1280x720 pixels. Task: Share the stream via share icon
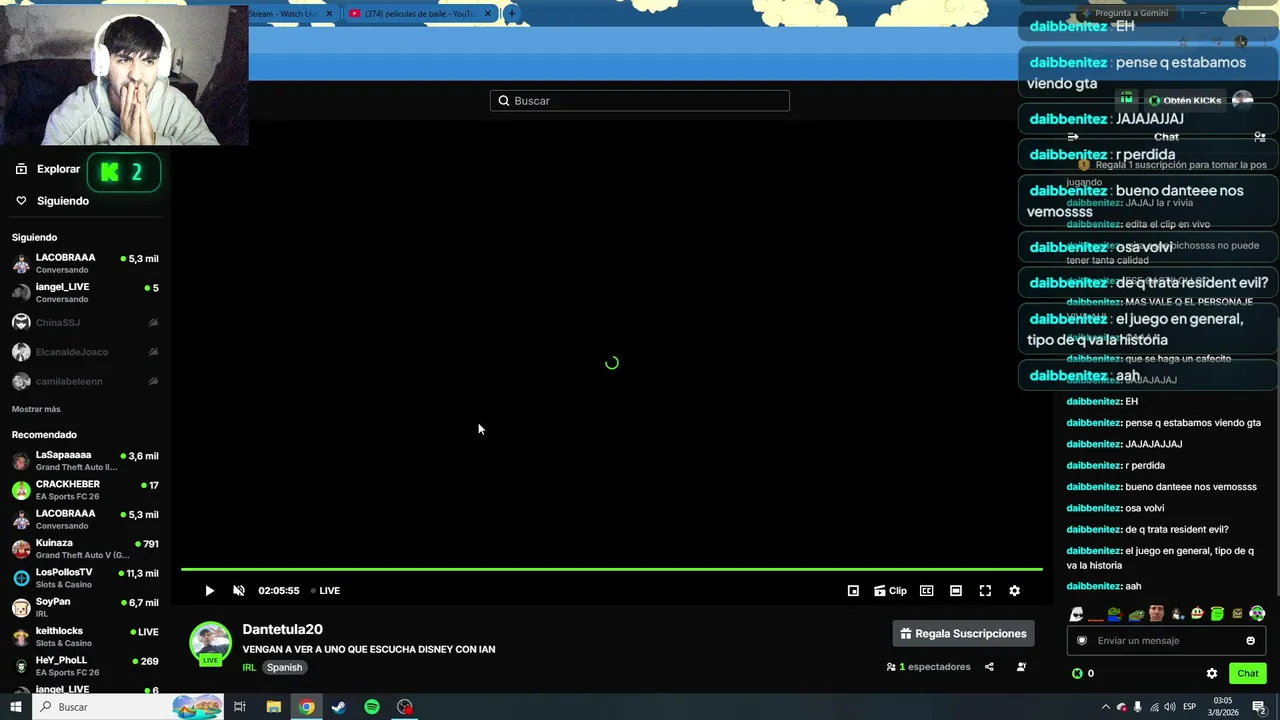989,667
